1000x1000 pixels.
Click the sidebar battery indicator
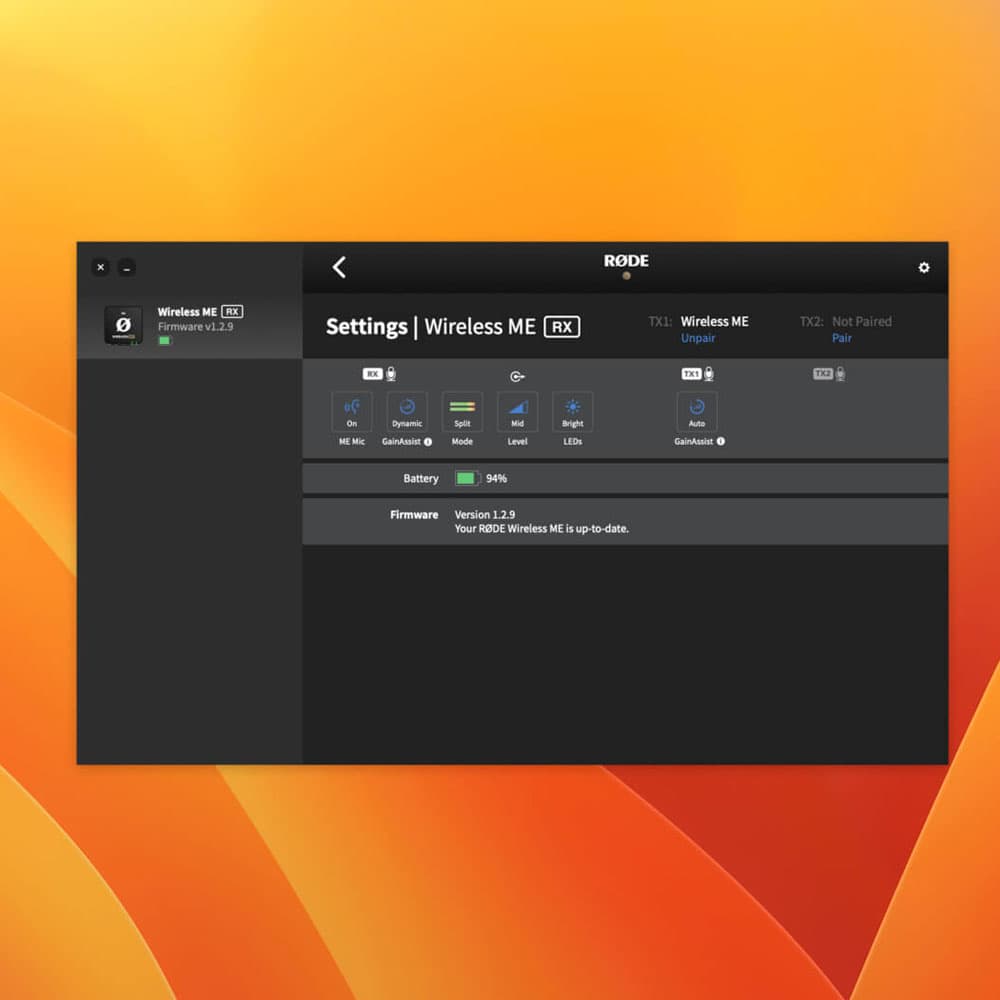165,341
